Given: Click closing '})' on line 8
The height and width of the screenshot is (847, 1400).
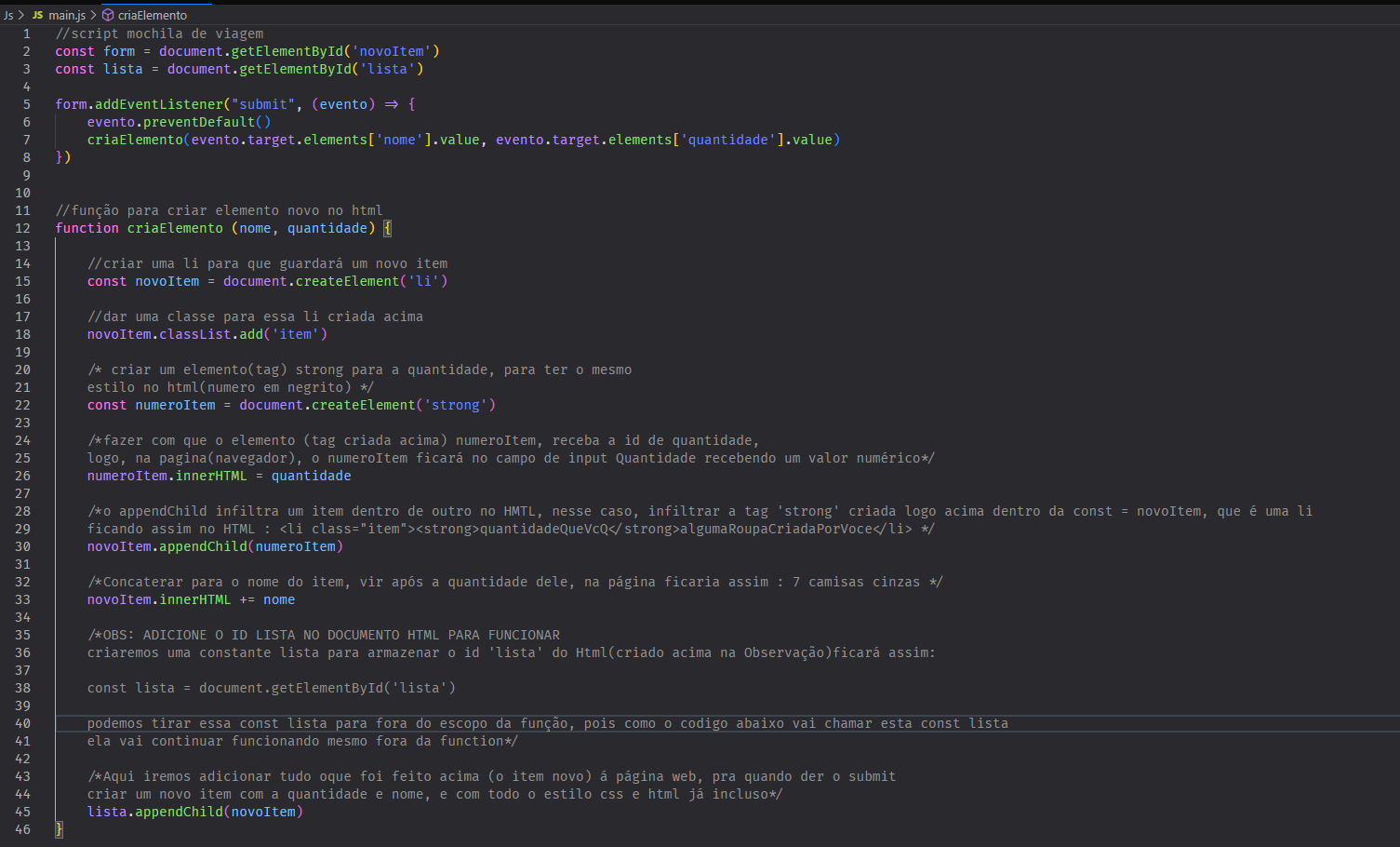Looking at the screenshot, I should coord(63,157).
